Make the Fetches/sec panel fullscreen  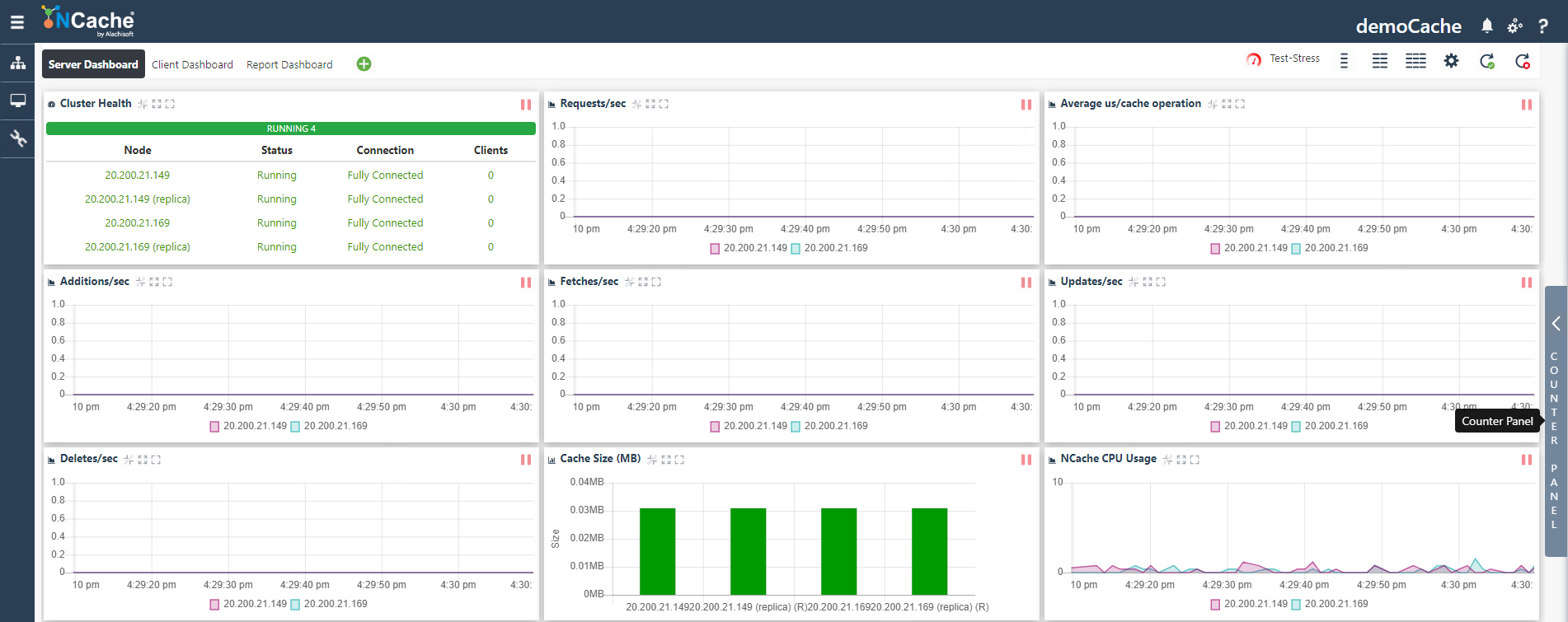coord(656,282)
